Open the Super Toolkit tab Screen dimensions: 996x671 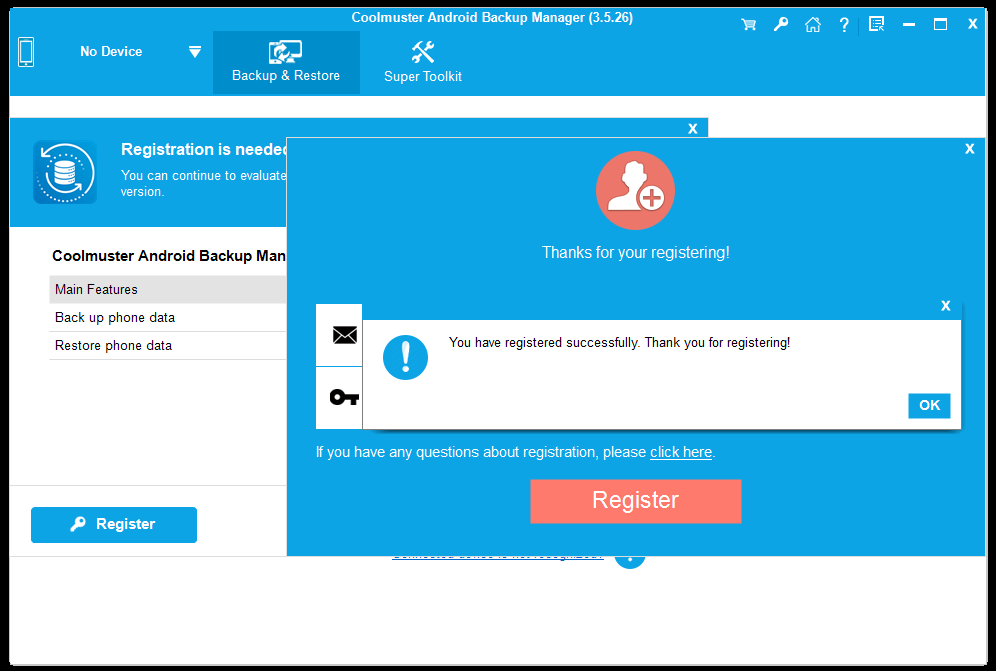423,62
